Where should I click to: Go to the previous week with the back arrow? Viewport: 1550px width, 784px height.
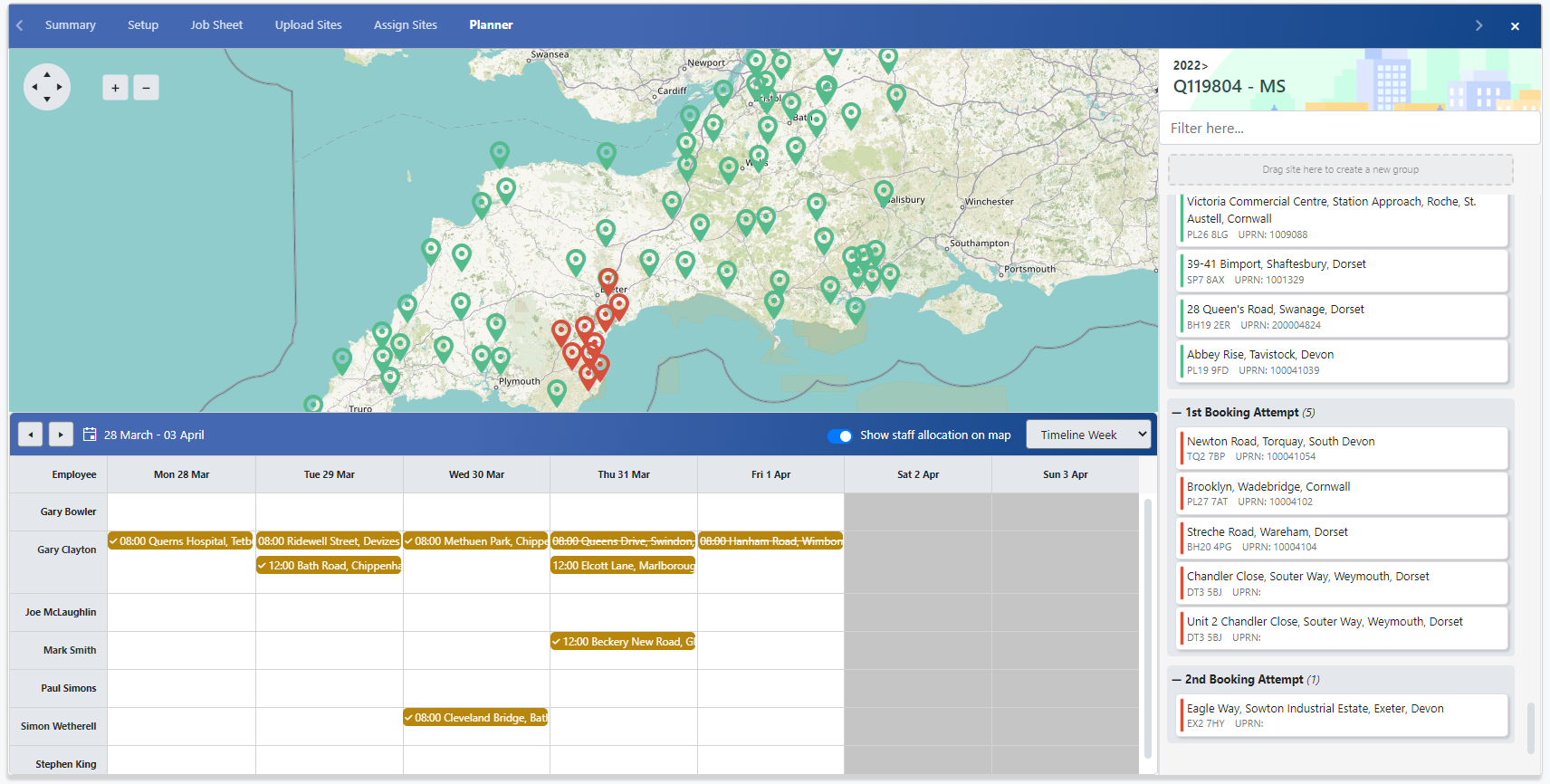pos(31,435)
